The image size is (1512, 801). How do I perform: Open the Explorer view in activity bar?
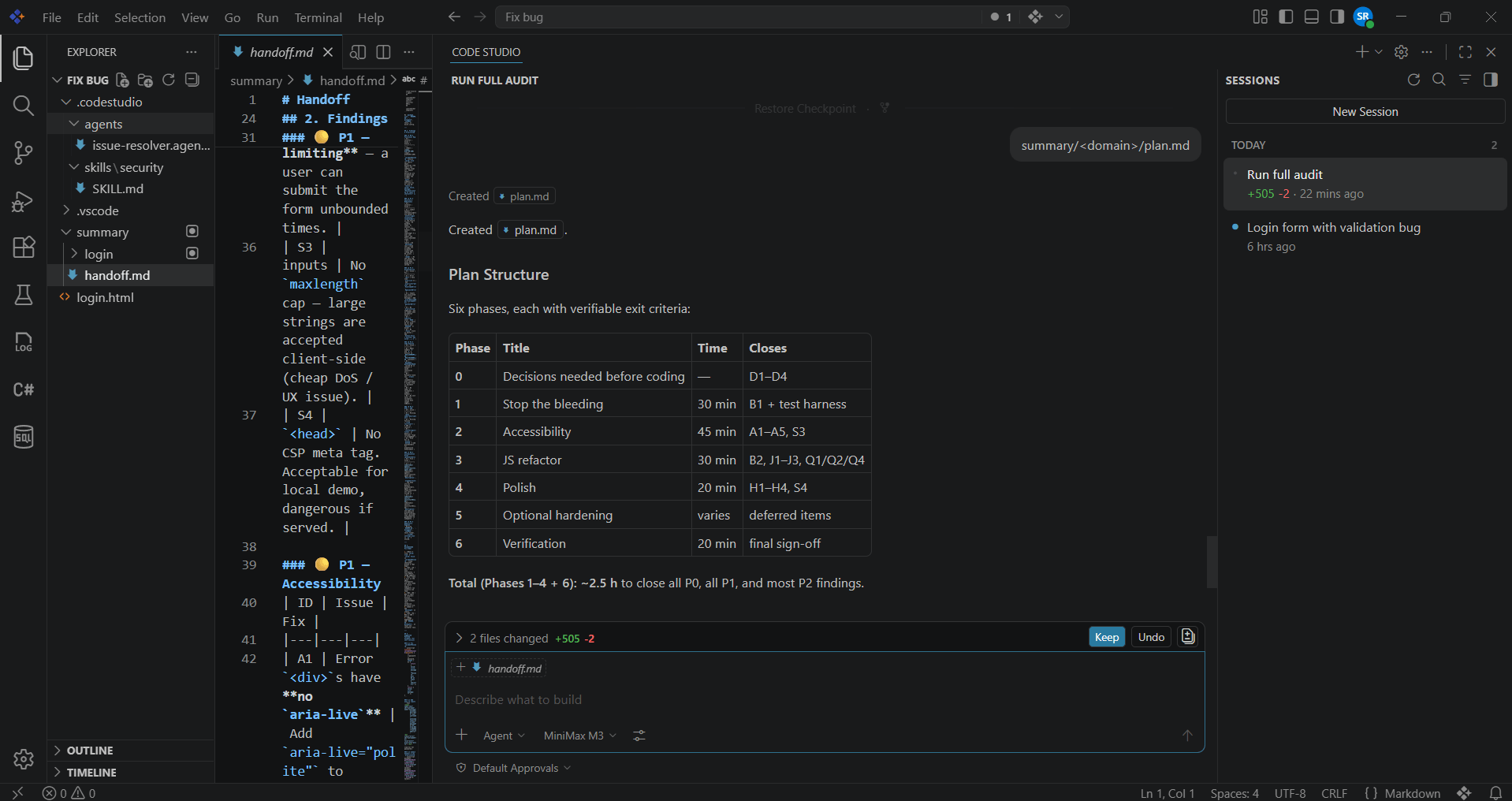[x=24, y=58]
